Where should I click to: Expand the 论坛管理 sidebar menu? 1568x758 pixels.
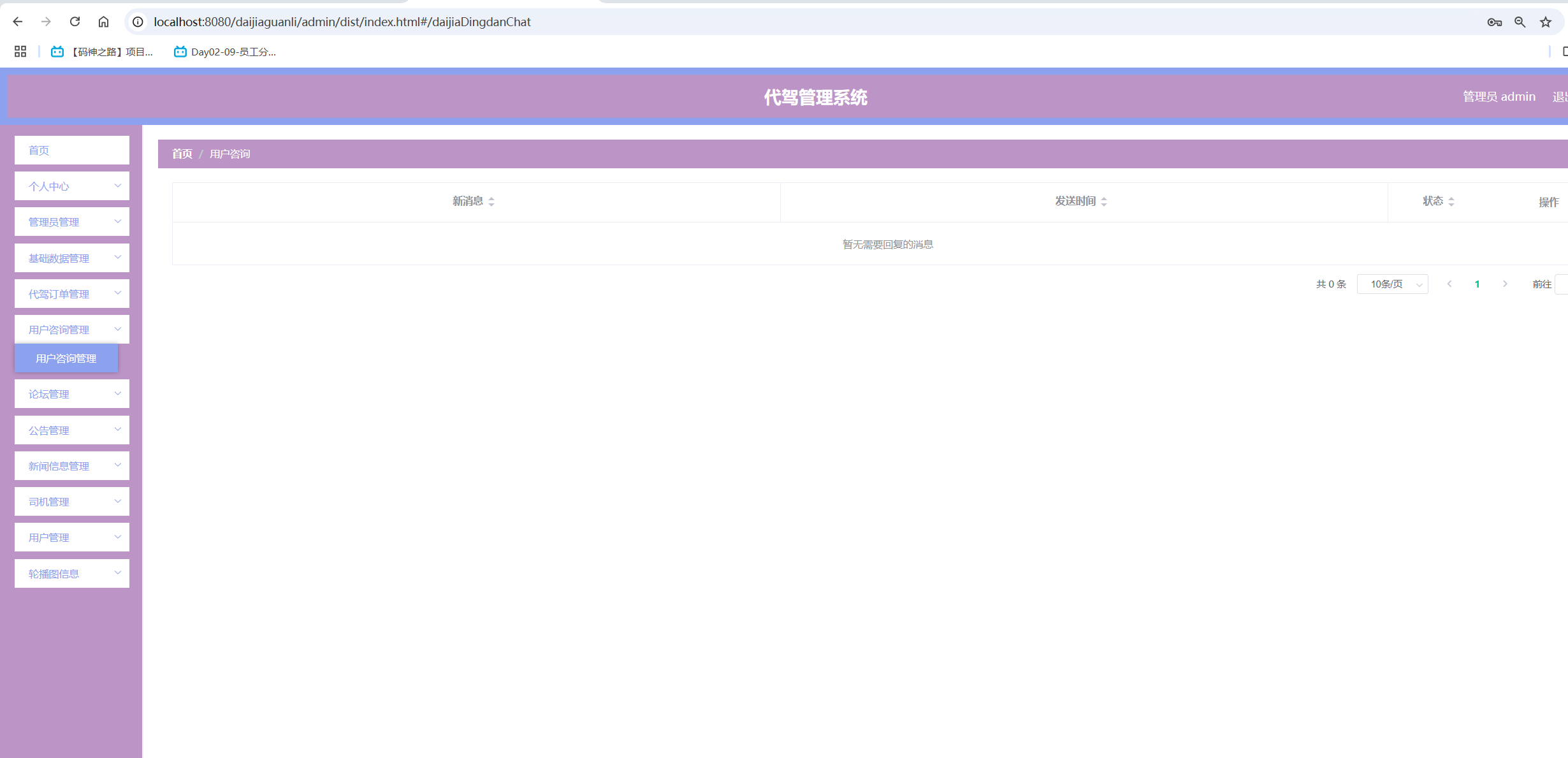(x=72, y=394)
